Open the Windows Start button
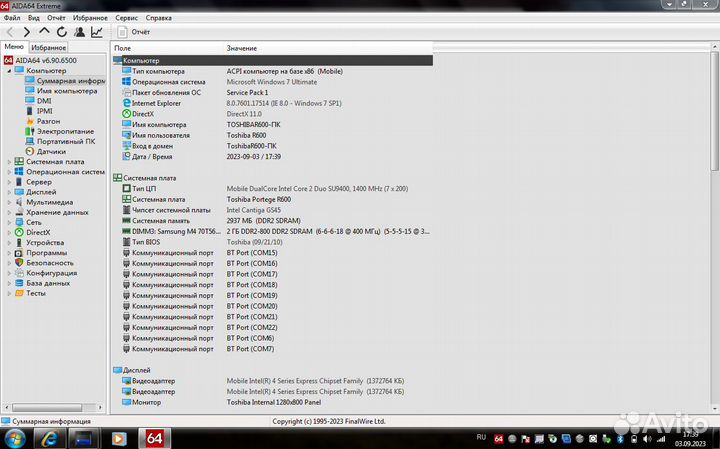 pos(15,439)
